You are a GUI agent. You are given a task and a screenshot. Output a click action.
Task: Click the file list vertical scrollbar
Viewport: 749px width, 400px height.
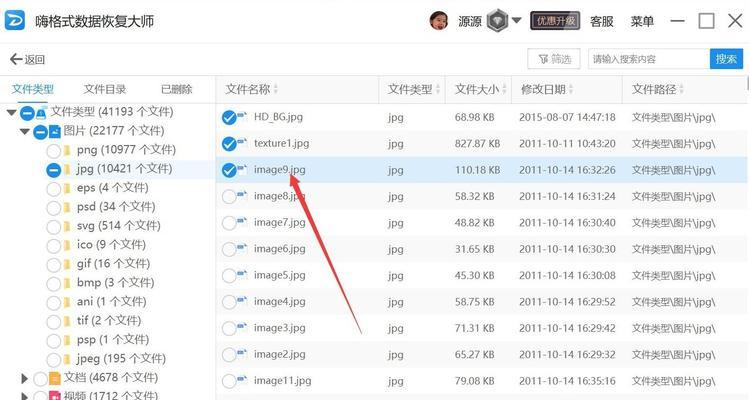tap(747, 84)
